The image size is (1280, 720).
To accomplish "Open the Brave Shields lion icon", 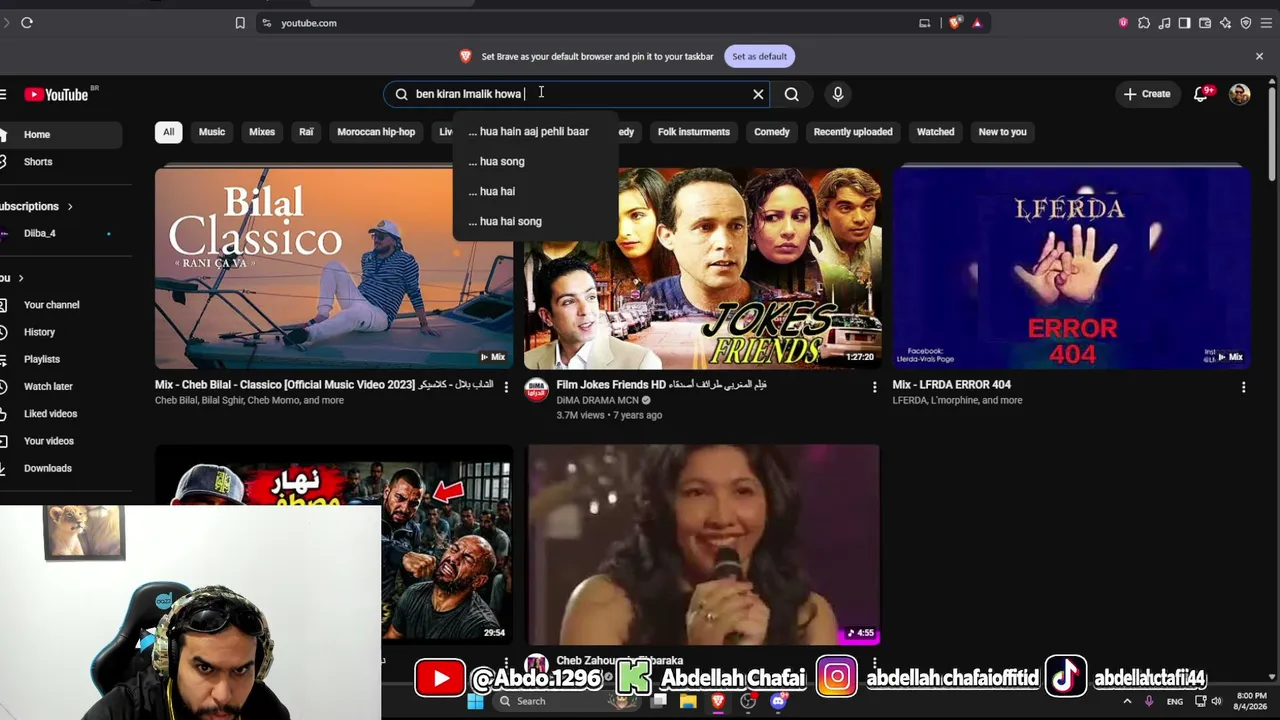I will coord(955,23).
